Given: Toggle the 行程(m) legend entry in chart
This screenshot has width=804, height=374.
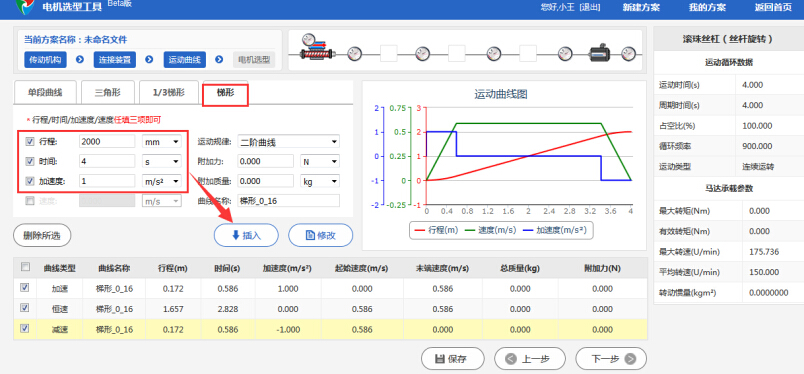Looking at the screenshot, I should (x=435, y=231).
